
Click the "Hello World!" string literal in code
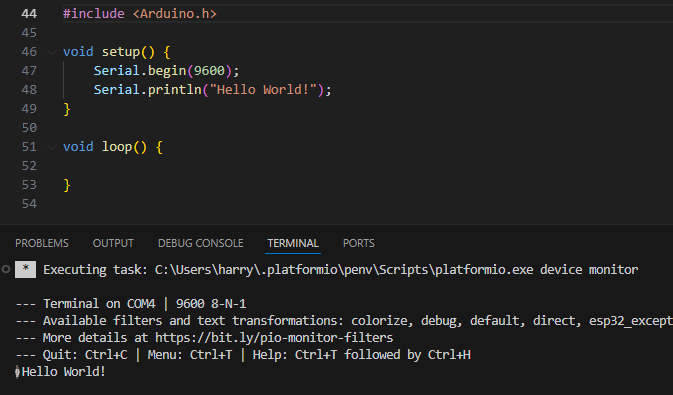coord(263,89)
